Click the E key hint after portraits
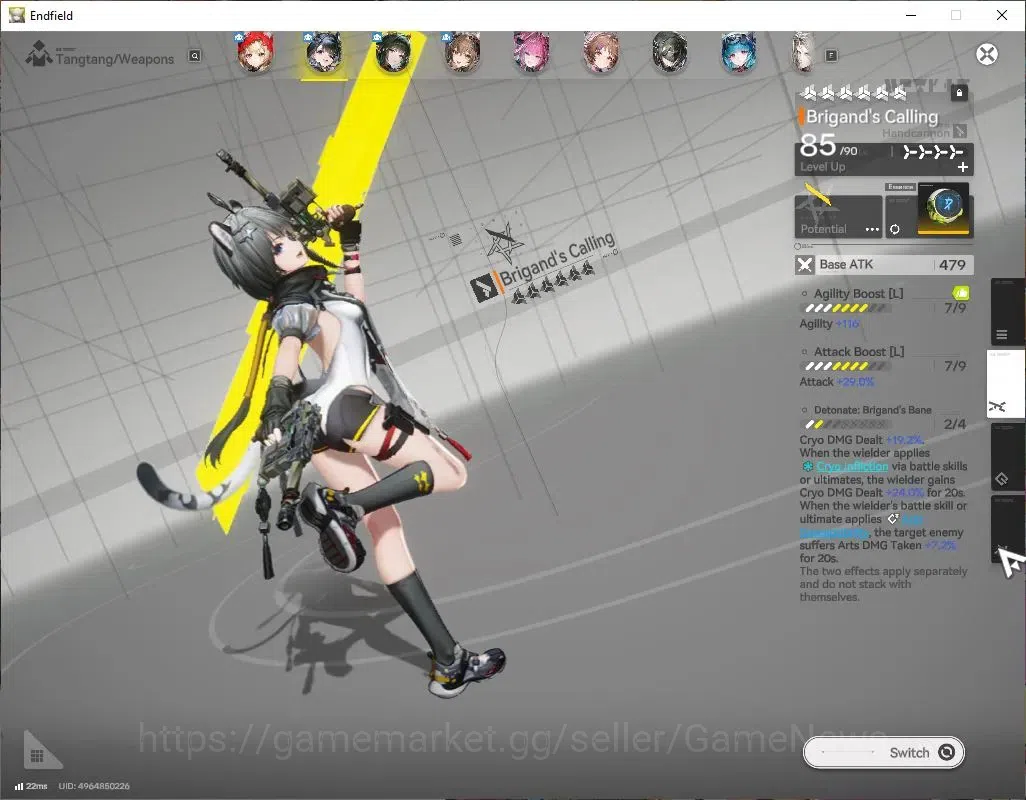This screenshot has width=1026, height=800. pyautogui.click(x=831, y=56)
